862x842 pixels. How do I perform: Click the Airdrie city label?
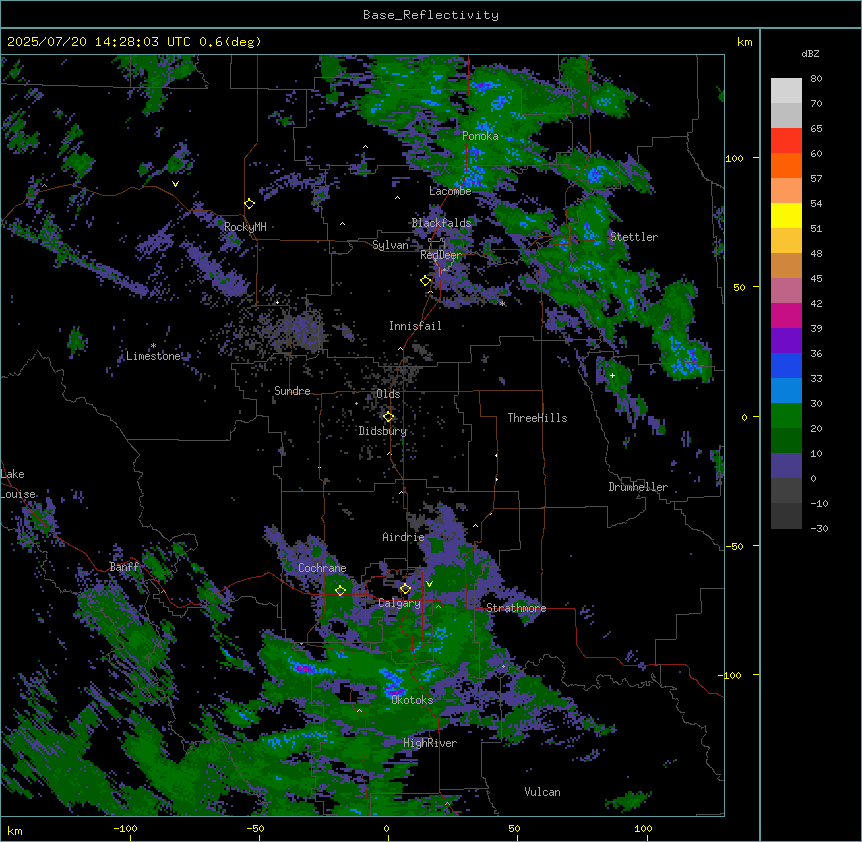tap(404, 537)
